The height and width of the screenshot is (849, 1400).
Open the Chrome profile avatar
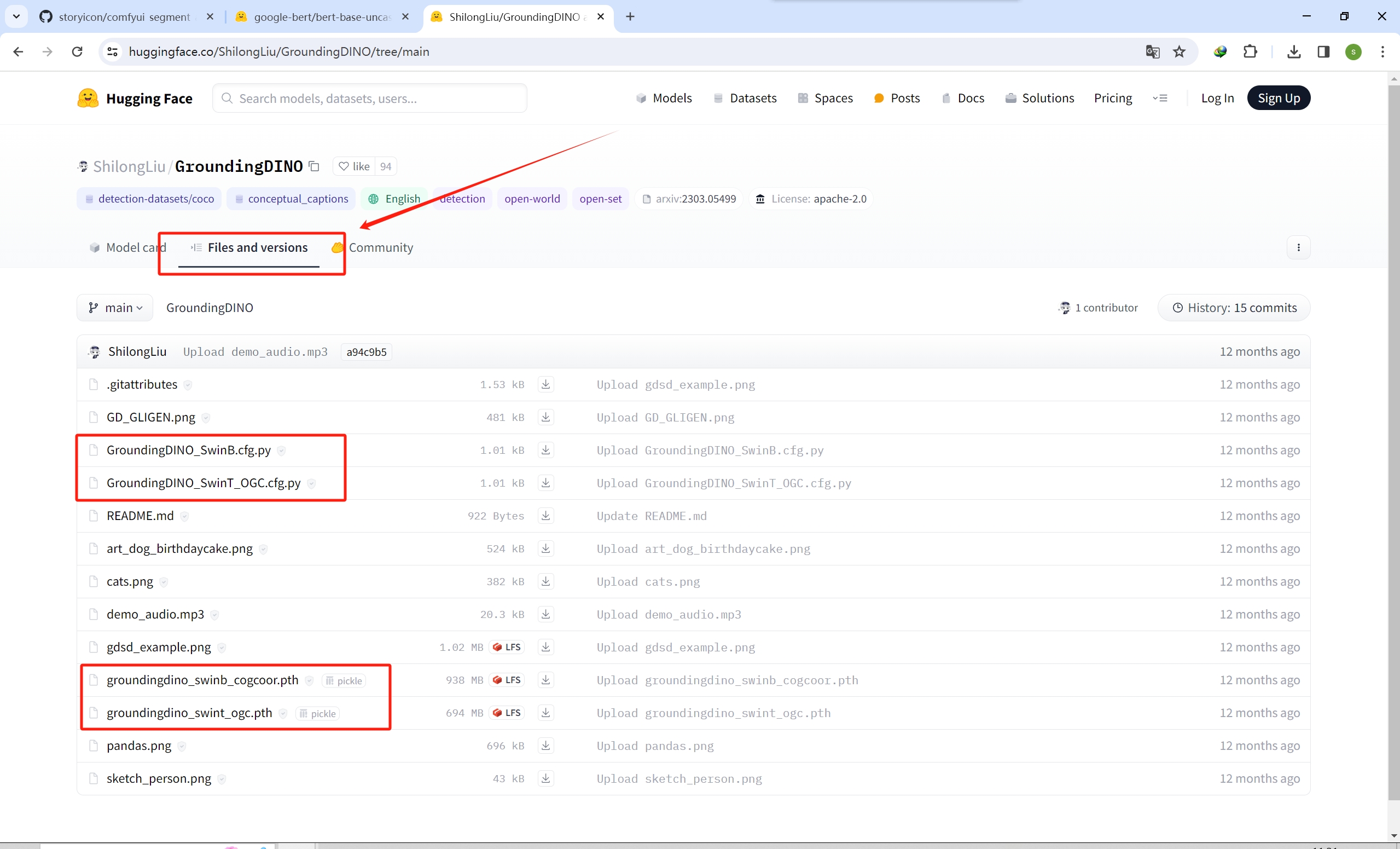[x=1353, y=52]
